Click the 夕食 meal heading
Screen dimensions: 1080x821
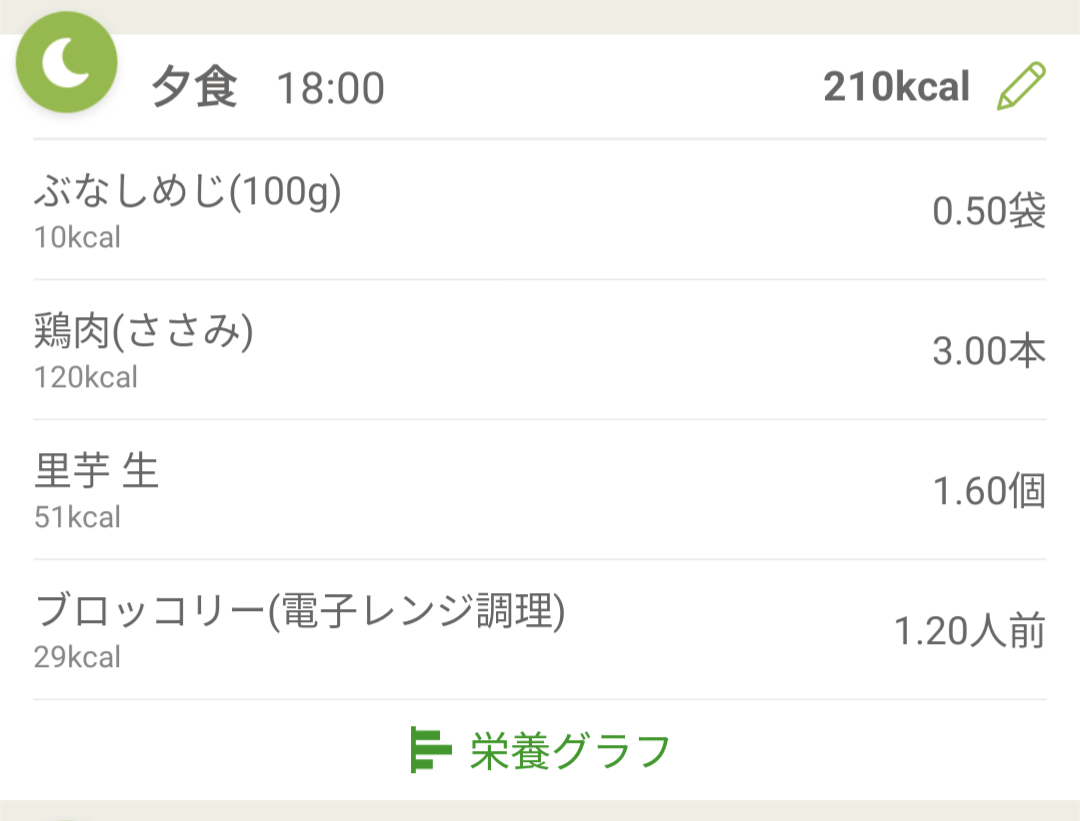click(194, 87)
